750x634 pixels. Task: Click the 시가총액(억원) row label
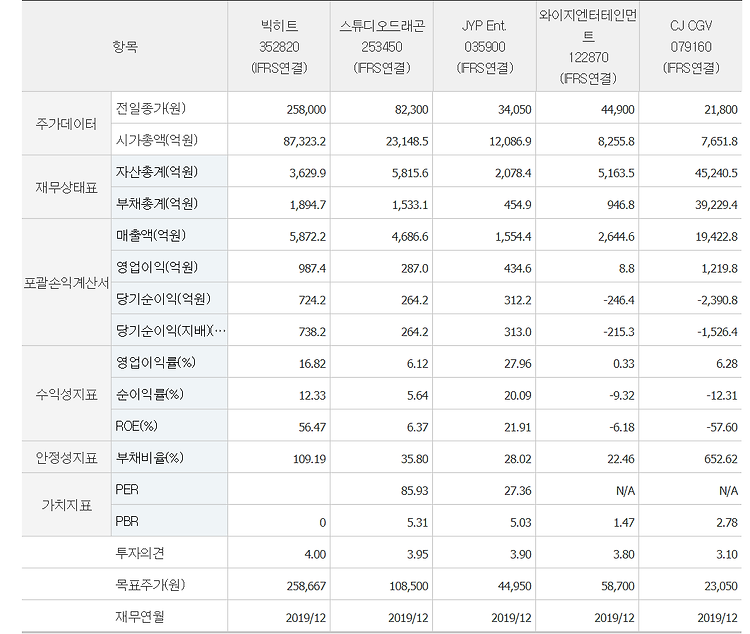(x=156, y=140)
